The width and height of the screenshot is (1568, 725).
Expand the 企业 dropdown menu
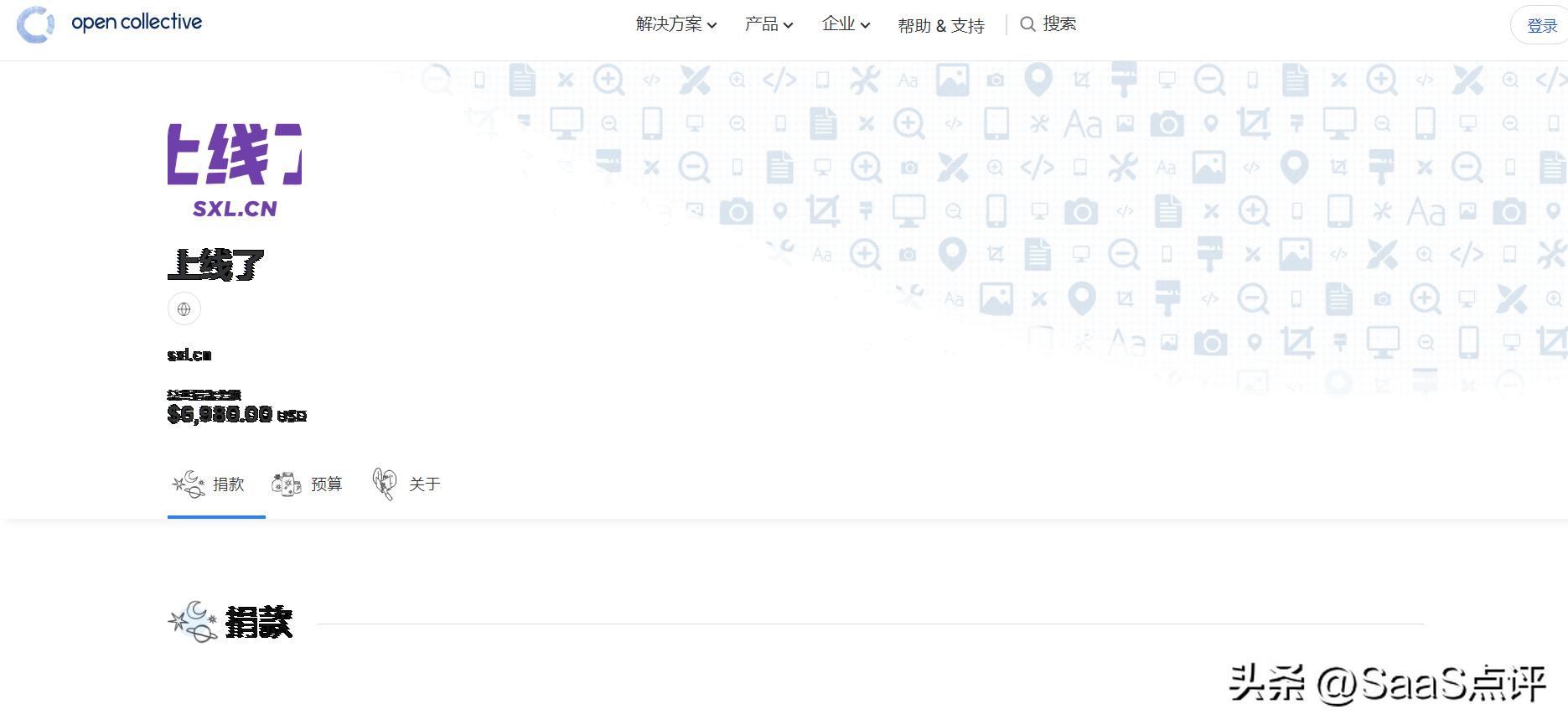coord(846,24)
